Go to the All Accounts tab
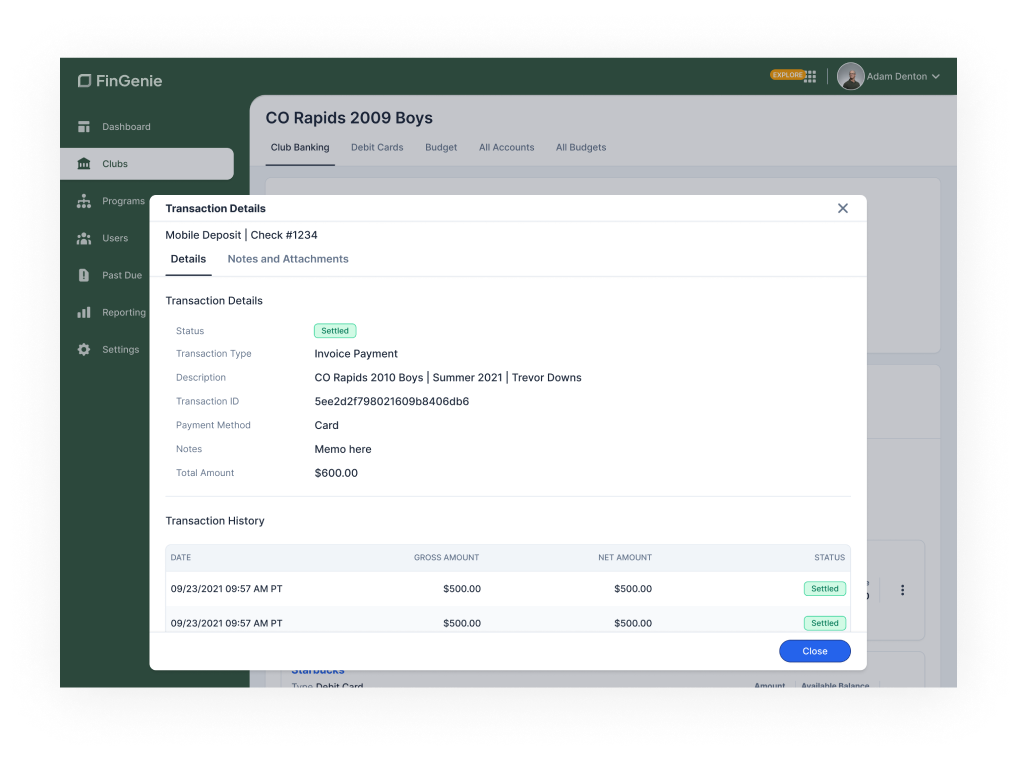 tap(506, 147)
